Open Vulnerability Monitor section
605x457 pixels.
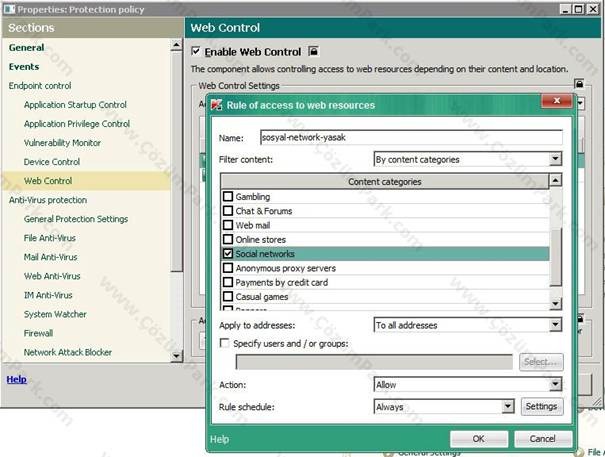click(62, 143)
